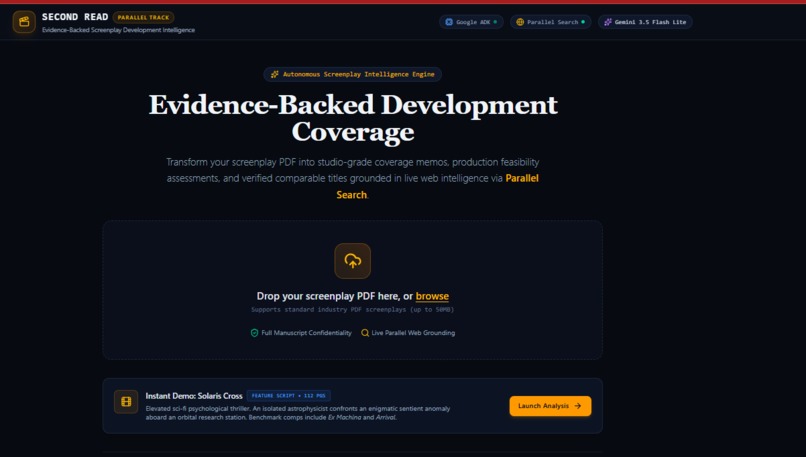This screenshot has height=457, width=806.
Task: Click the arrow icon on Launch Analysis button
Action: tap(578, 406)
